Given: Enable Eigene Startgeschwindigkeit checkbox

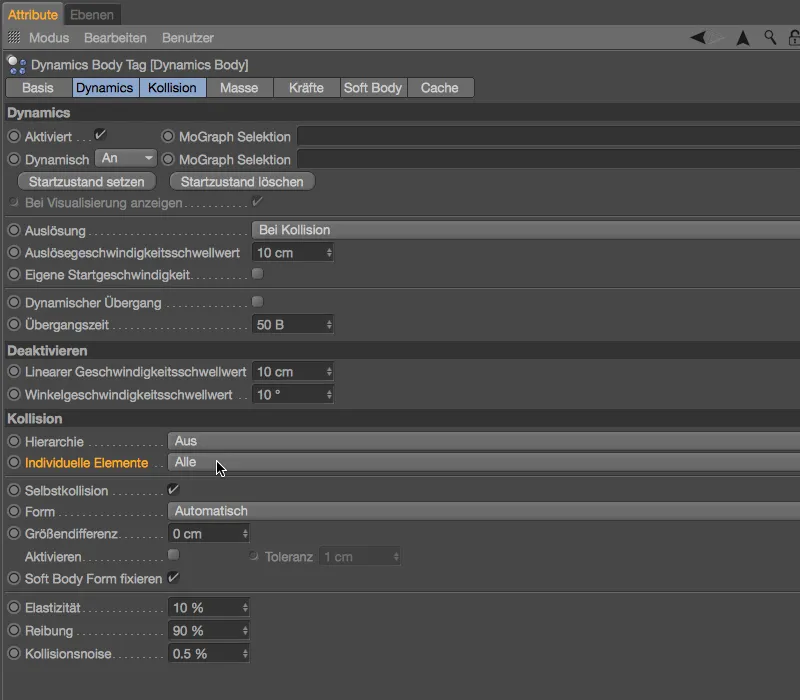Looking at the screenshot, I should (x=257, y=274).
